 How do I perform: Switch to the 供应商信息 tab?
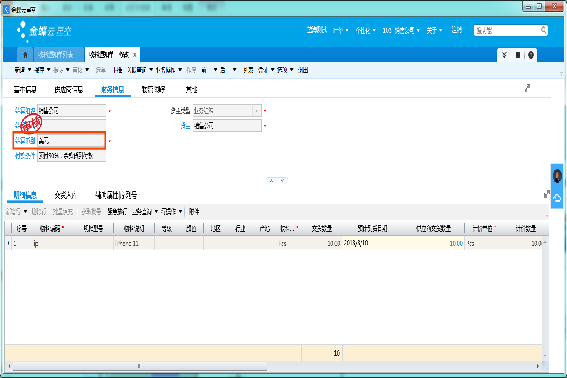coord(69,89)
